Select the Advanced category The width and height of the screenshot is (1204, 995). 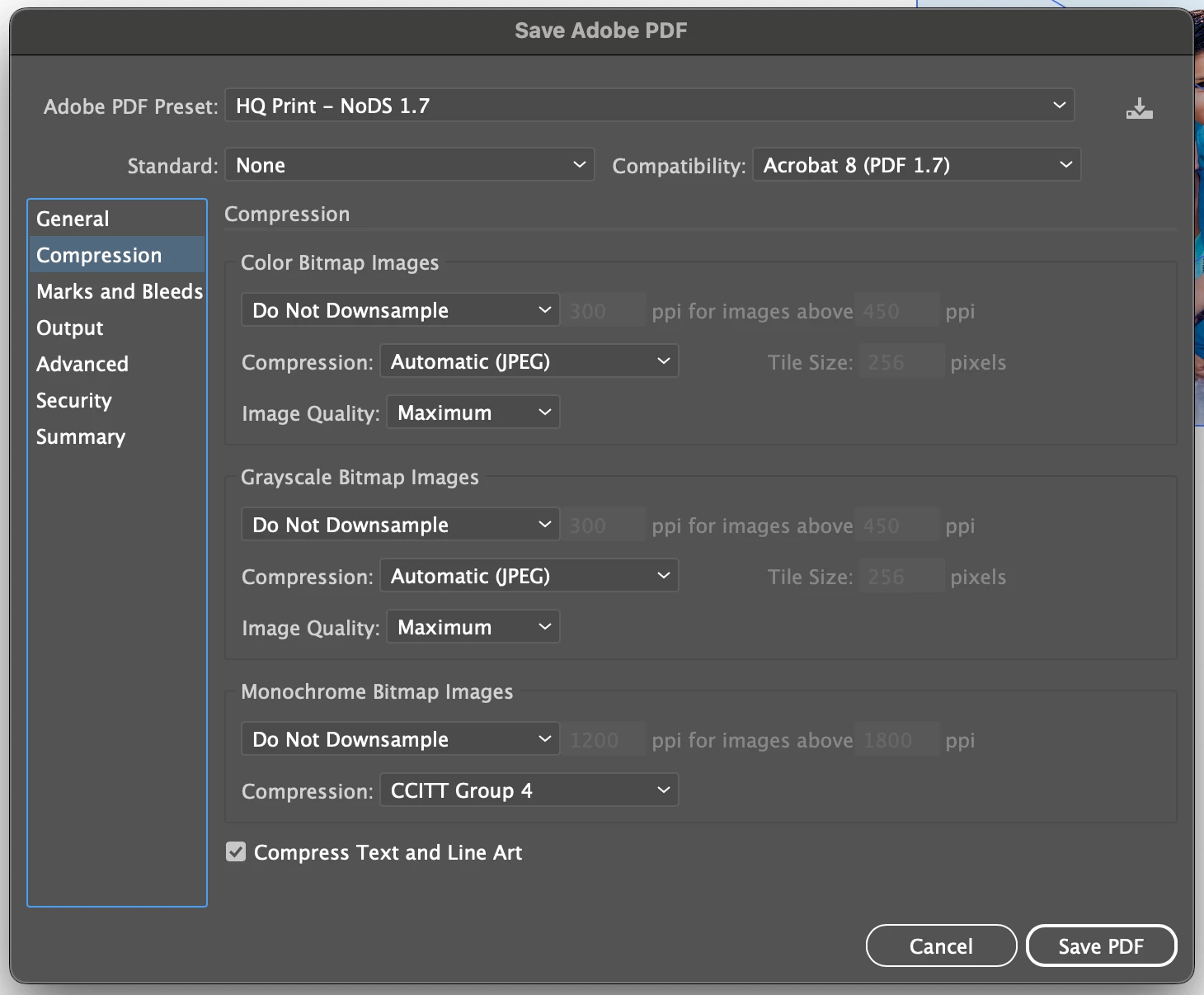pyautogui.click(x=117, y=364)
